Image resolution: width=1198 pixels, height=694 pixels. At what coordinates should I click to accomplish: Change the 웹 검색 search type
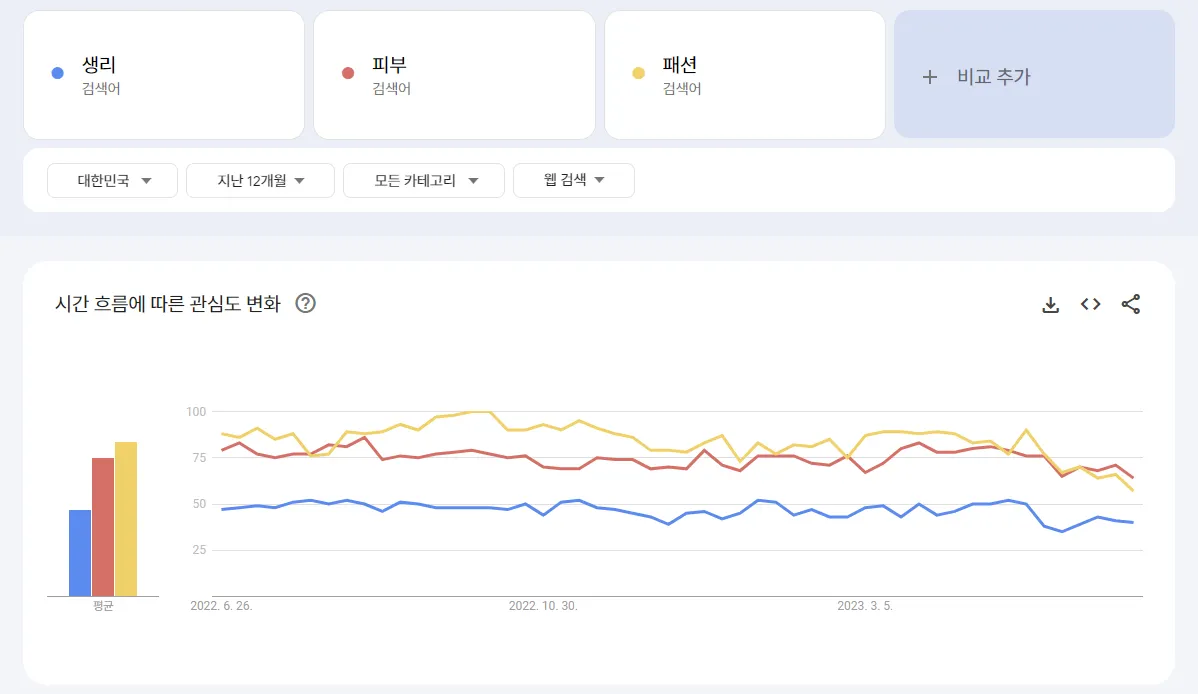pos(573,181)
